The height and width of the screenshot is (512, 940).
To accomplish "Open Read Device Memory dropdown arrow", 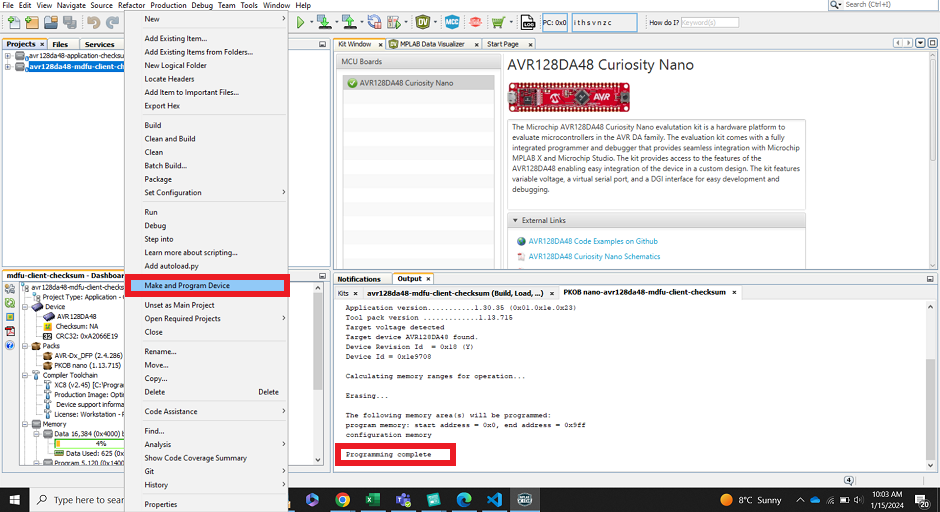I will (360, 23).
